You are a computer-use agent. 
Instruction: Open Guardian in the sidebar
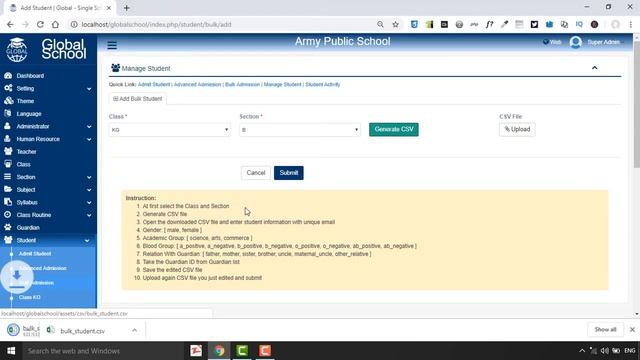coord(28,228)
